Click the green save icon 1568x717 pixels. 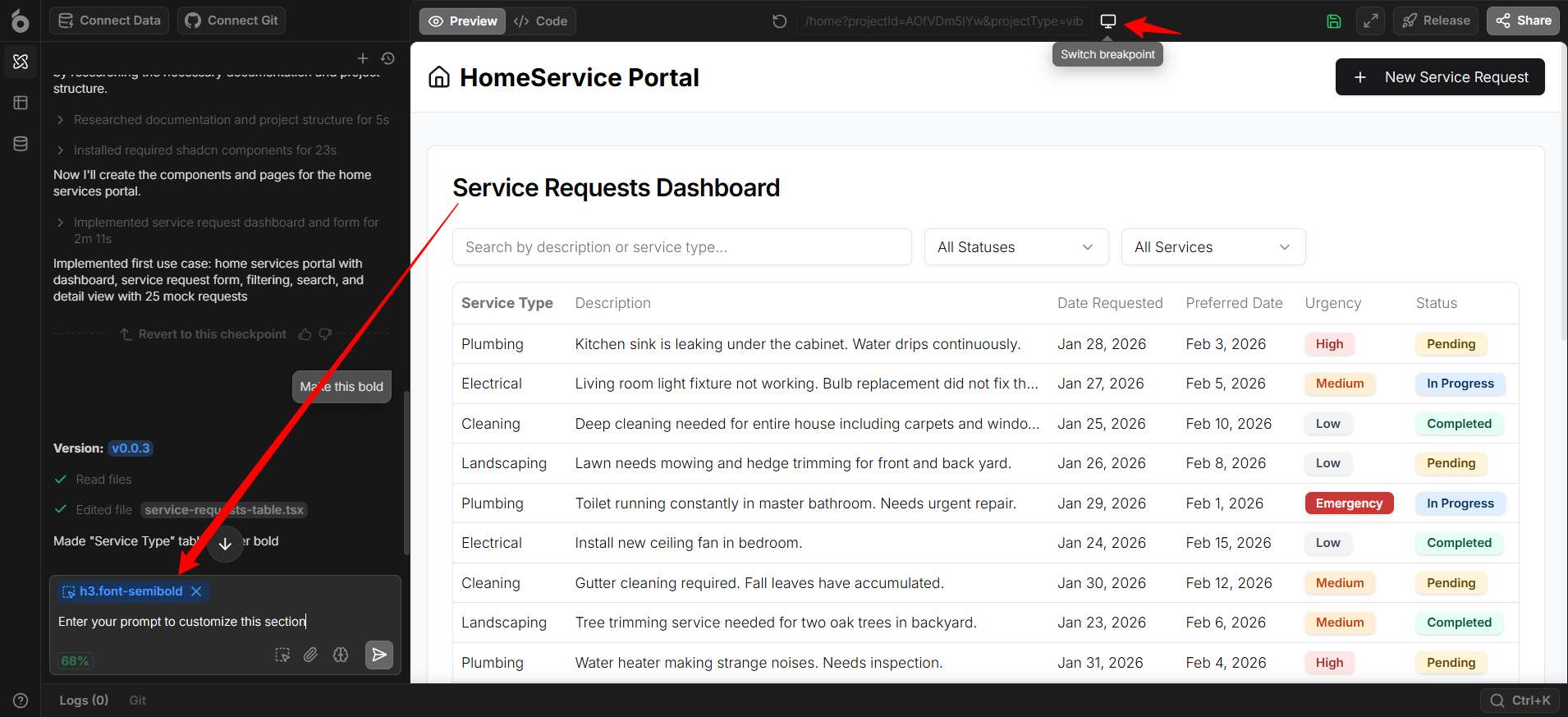pyautogui.click(x=1334, y=21)
